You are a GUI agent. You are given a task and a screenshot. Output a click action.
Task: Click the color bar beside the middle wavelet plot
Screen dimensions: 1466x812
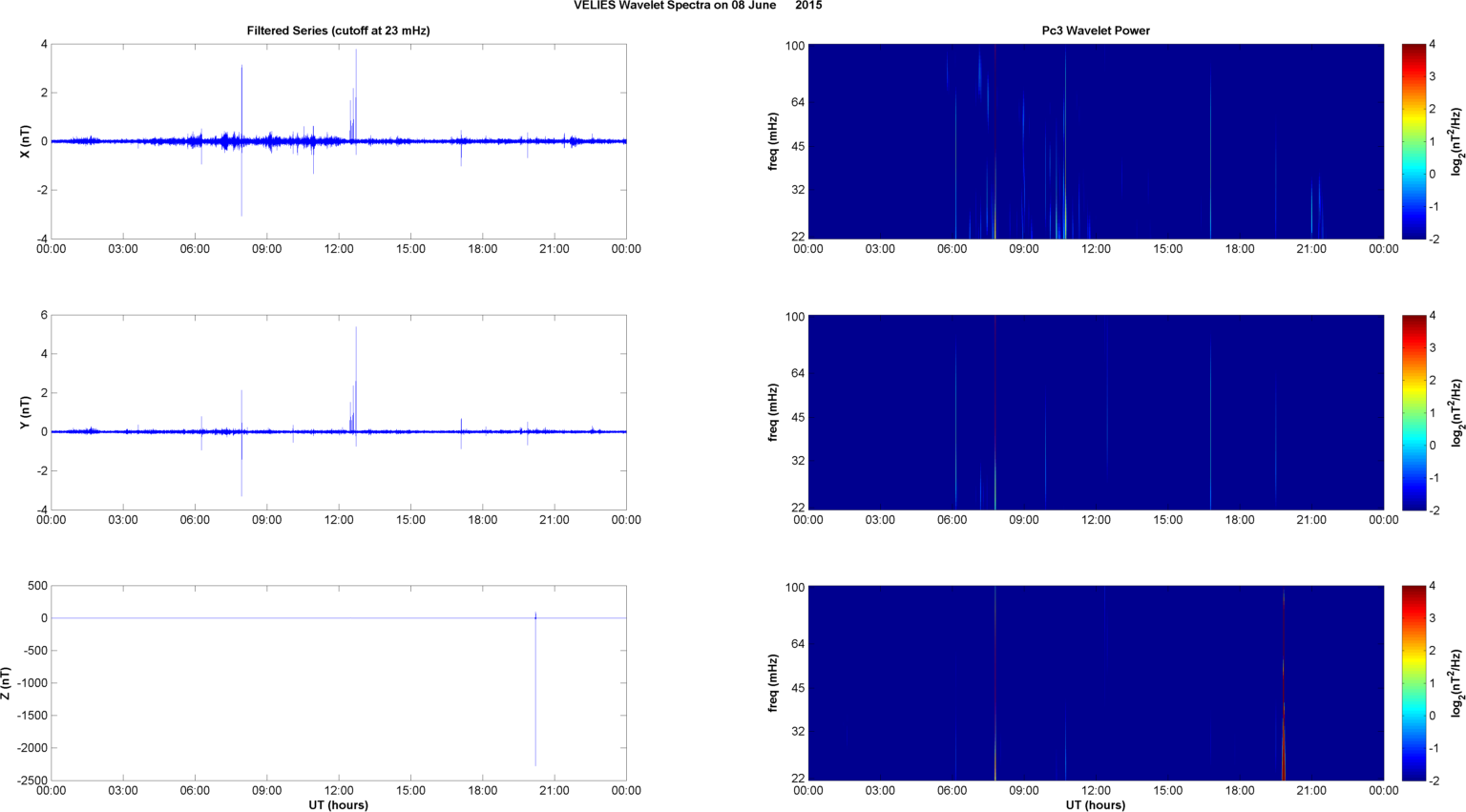1414,412
